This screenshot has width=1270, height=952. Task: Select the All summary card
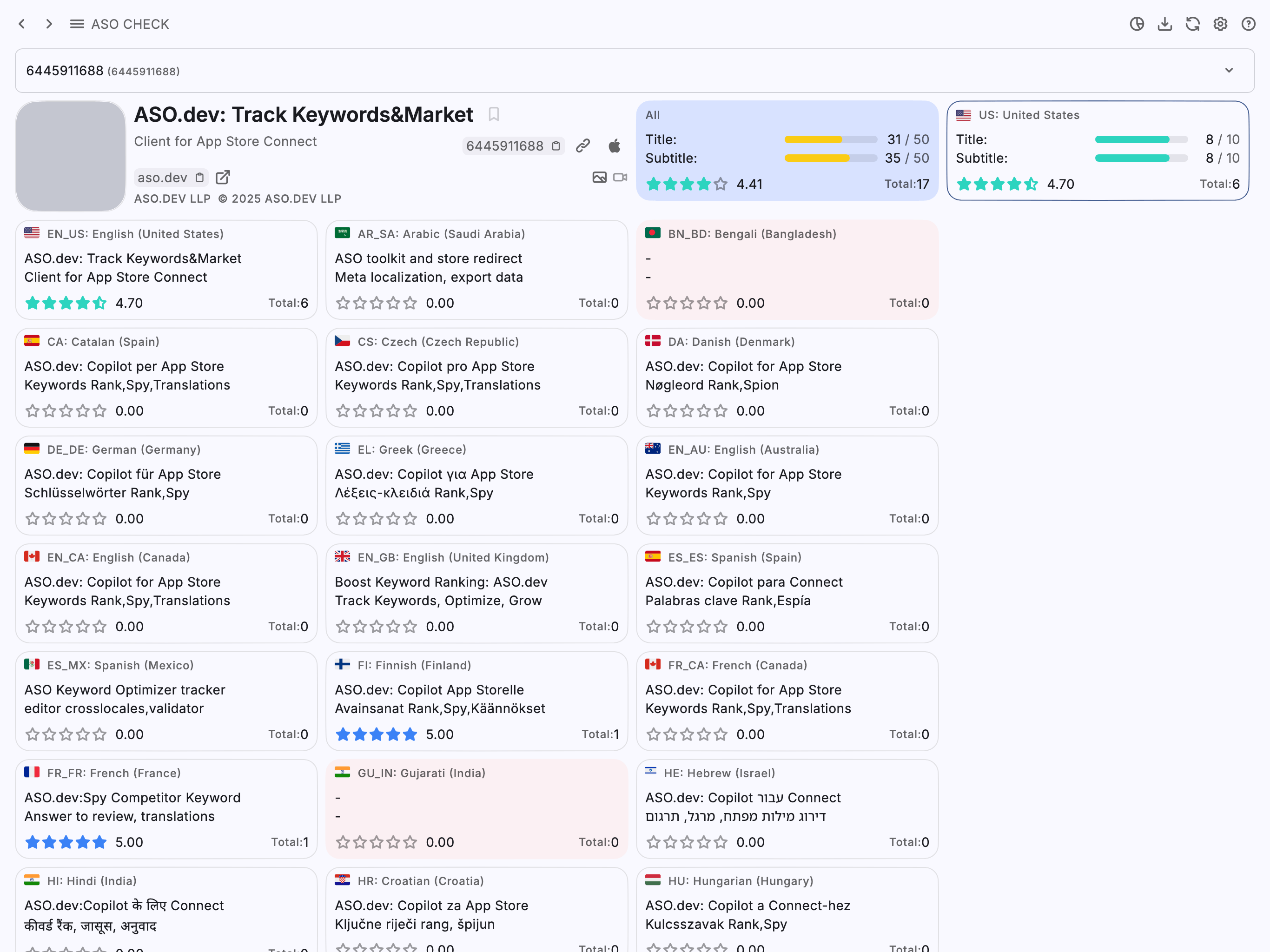coord(787,151)
